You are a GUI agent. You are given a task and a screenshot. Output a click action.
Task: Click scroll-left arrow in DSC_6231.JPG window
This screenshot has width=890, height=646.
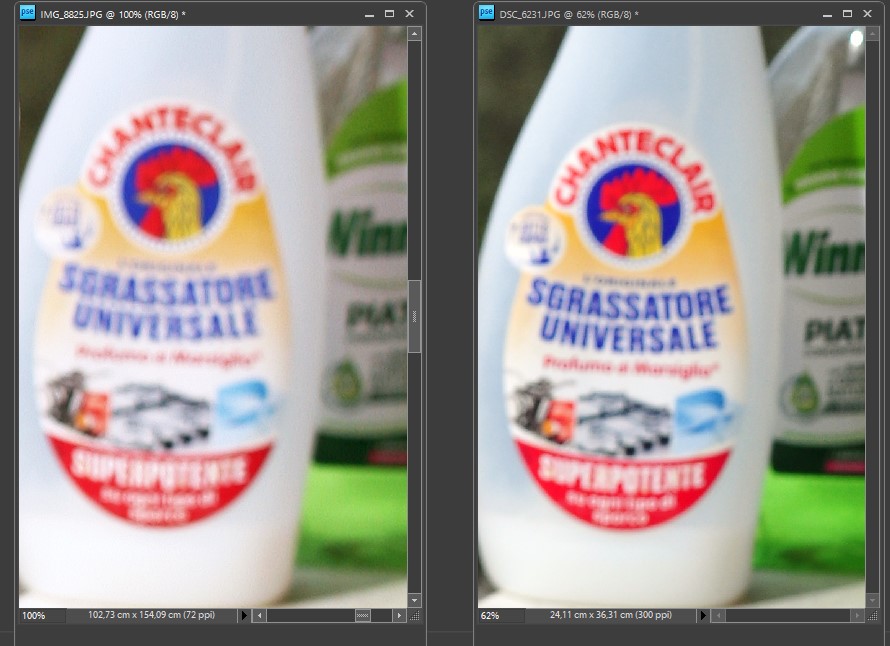pyautogui.click(x=718, y=615)
